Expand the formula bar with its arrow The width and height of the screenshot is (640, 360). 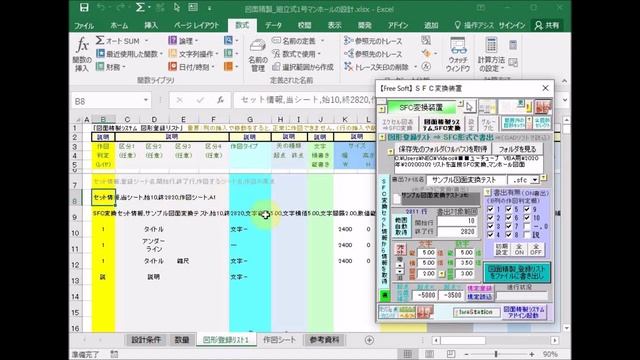(565, 100)
